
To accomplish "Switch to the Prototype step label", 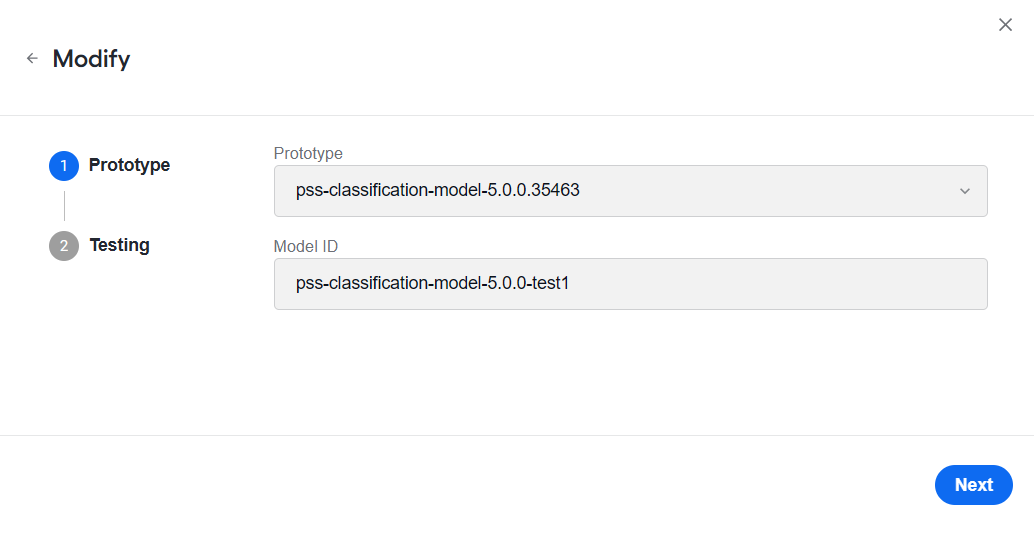I will (x=129, y=165).
